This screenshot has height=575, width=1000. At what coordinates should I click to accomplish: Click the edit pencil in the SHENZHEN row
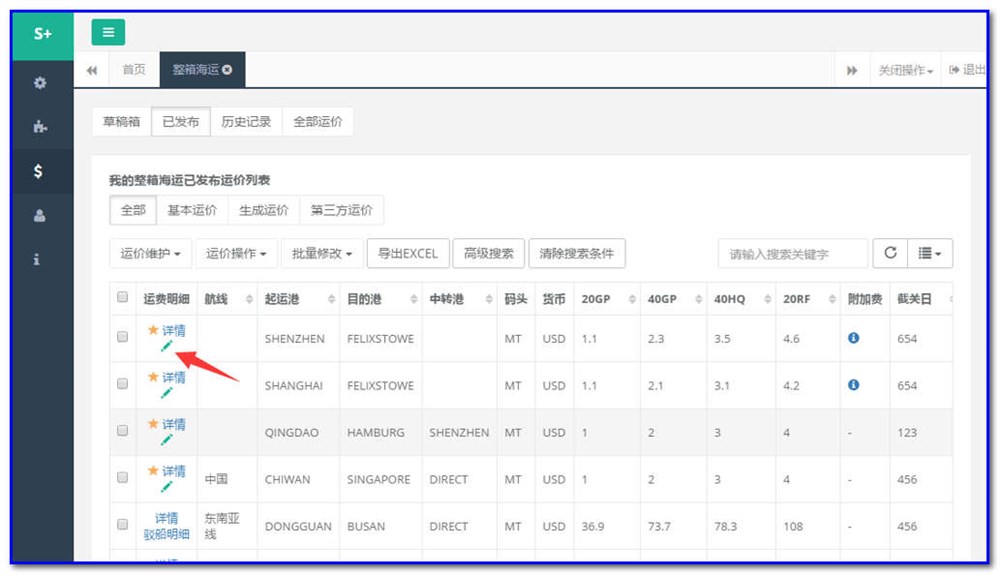(x=166, y=346)
